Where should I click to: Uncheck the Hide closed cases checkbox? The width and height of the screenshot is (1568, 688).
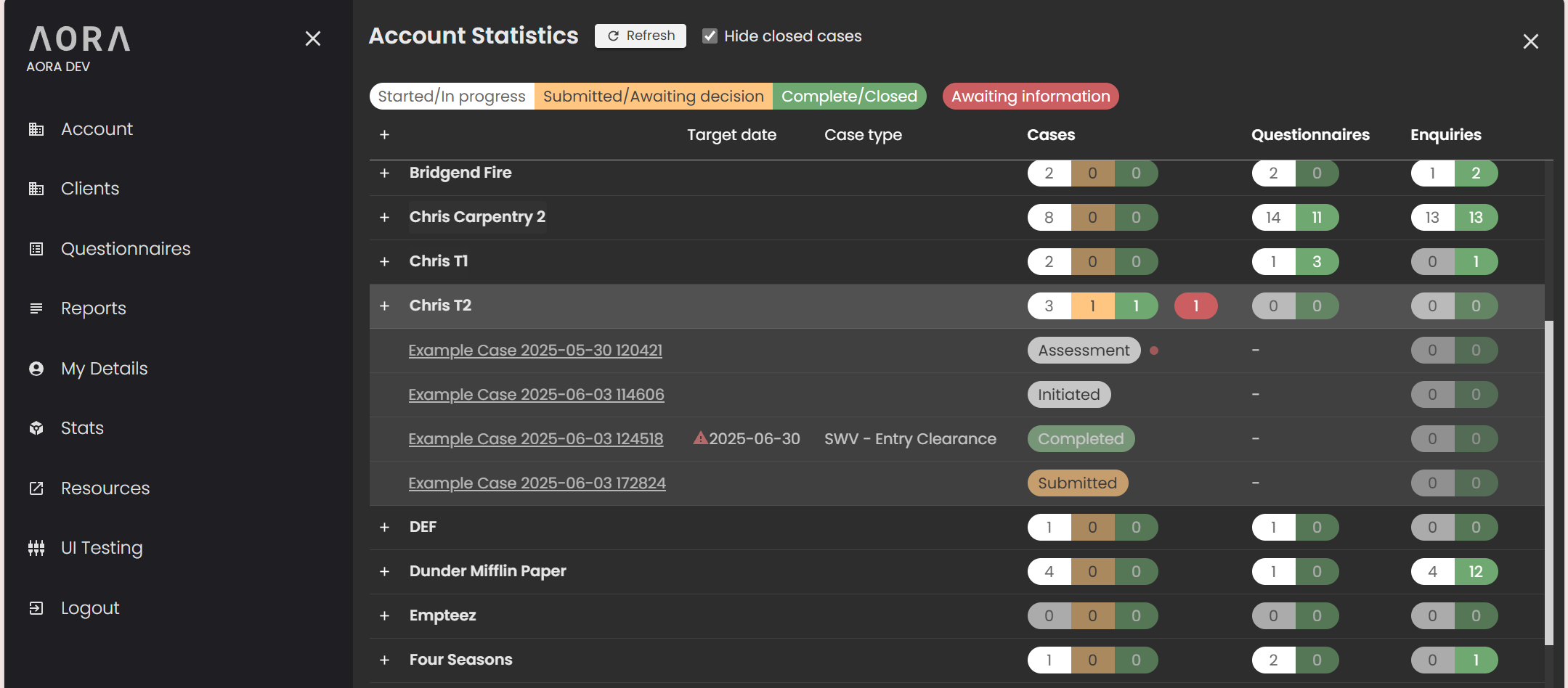click(709, 35)
